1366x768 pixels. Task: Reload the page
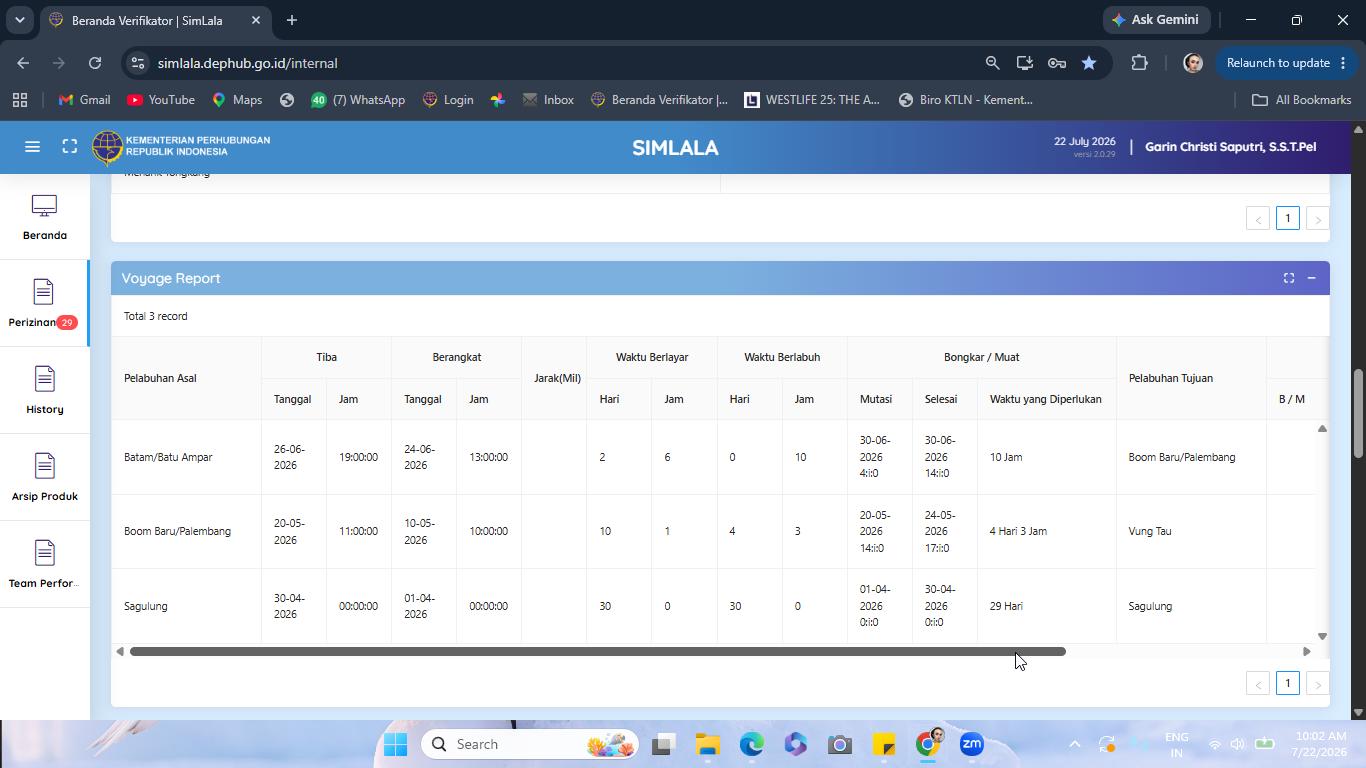point(95,63)
